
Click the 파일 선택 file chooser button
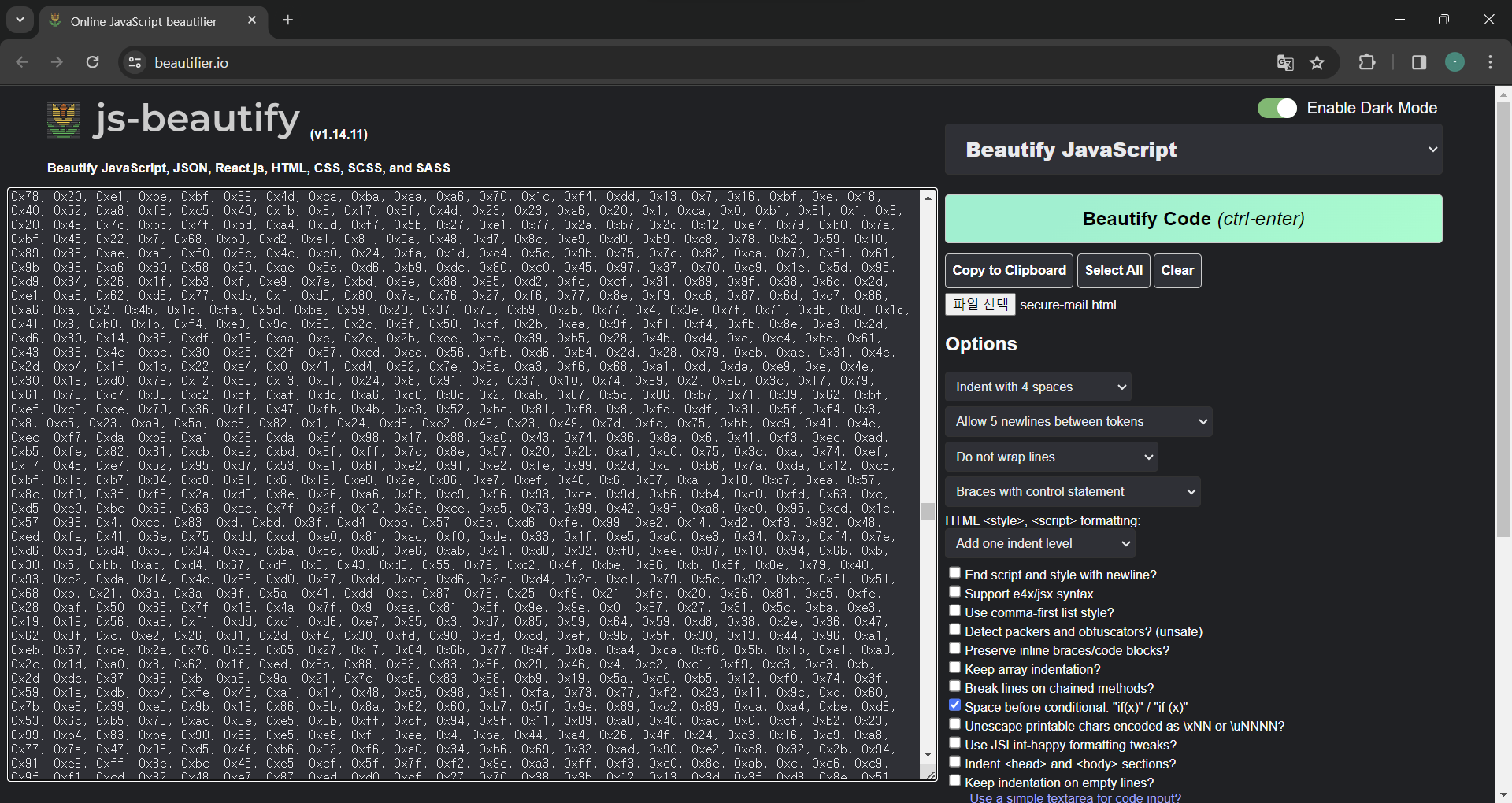click(x=980, y=305)
